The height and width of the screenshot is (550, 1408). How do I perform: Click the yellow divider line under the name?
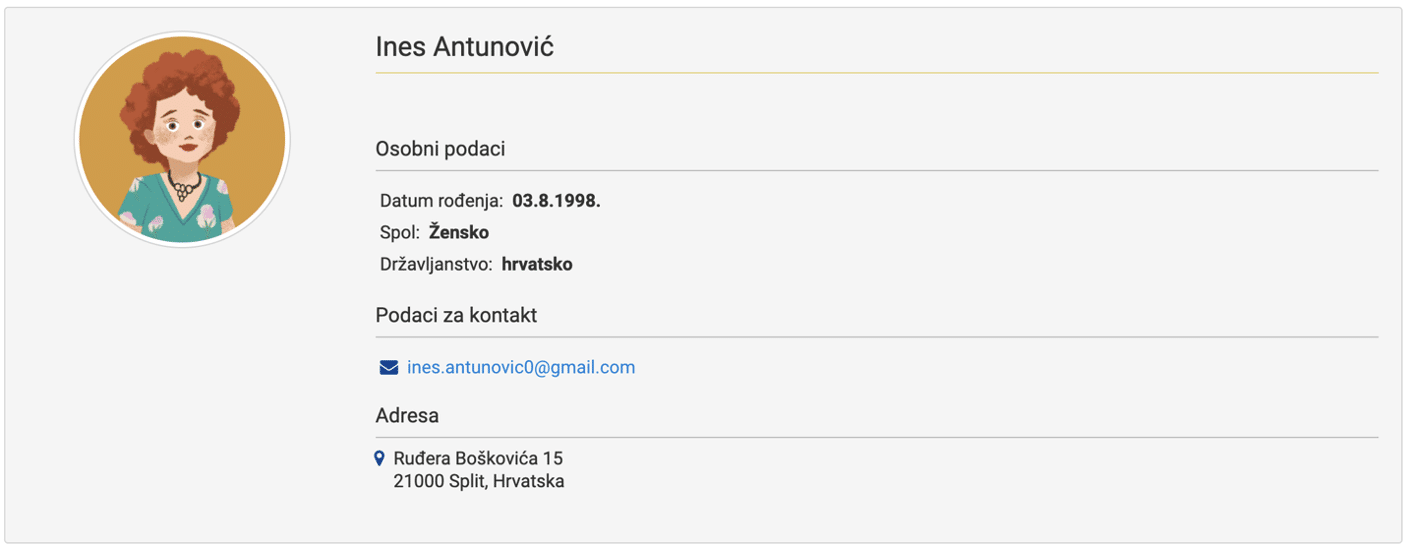pyautogui.click(x=876, y=73)
